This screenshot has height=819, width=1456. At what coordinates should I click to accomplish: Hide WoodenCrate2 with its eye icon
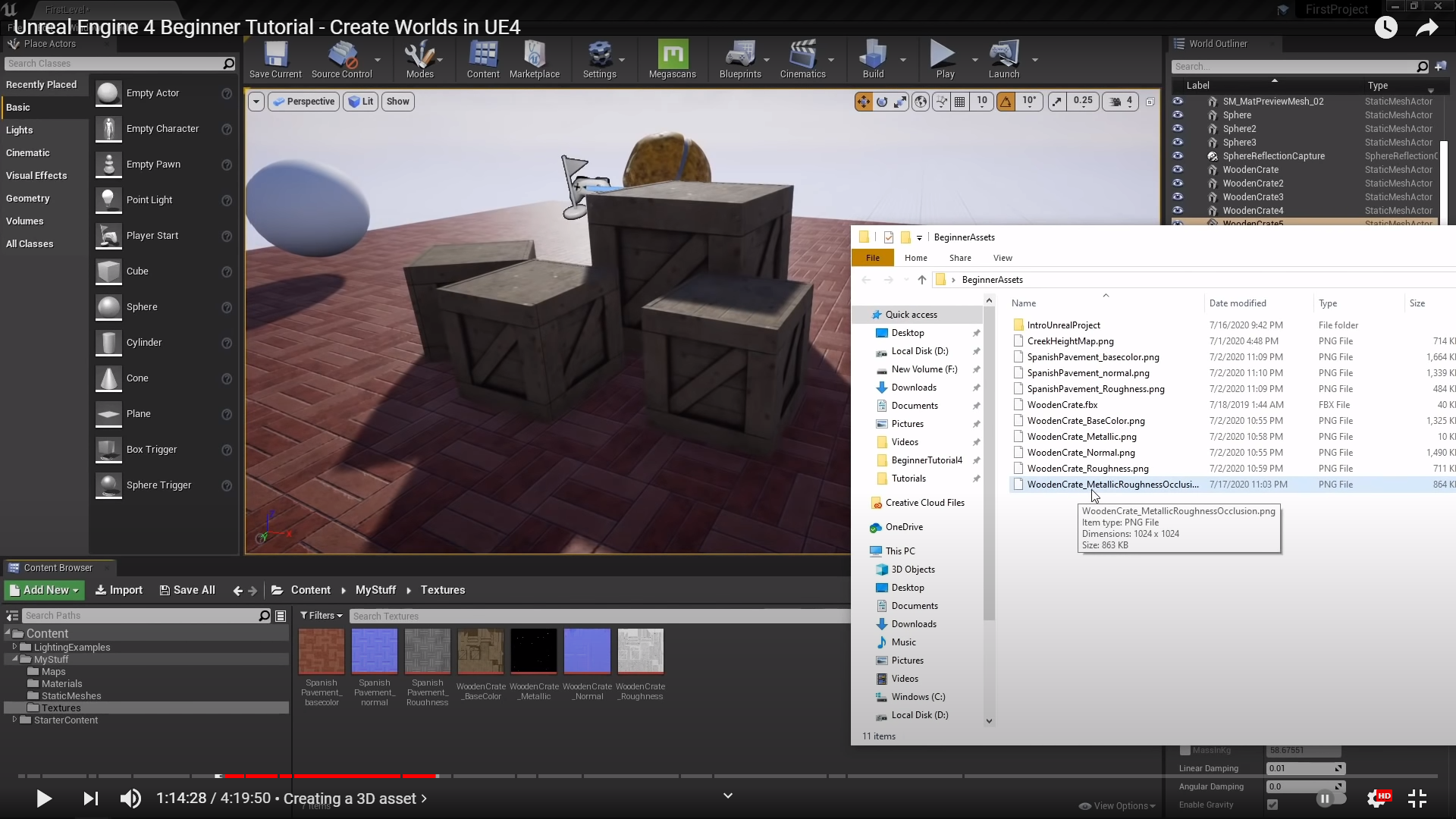pos(1178,184)
